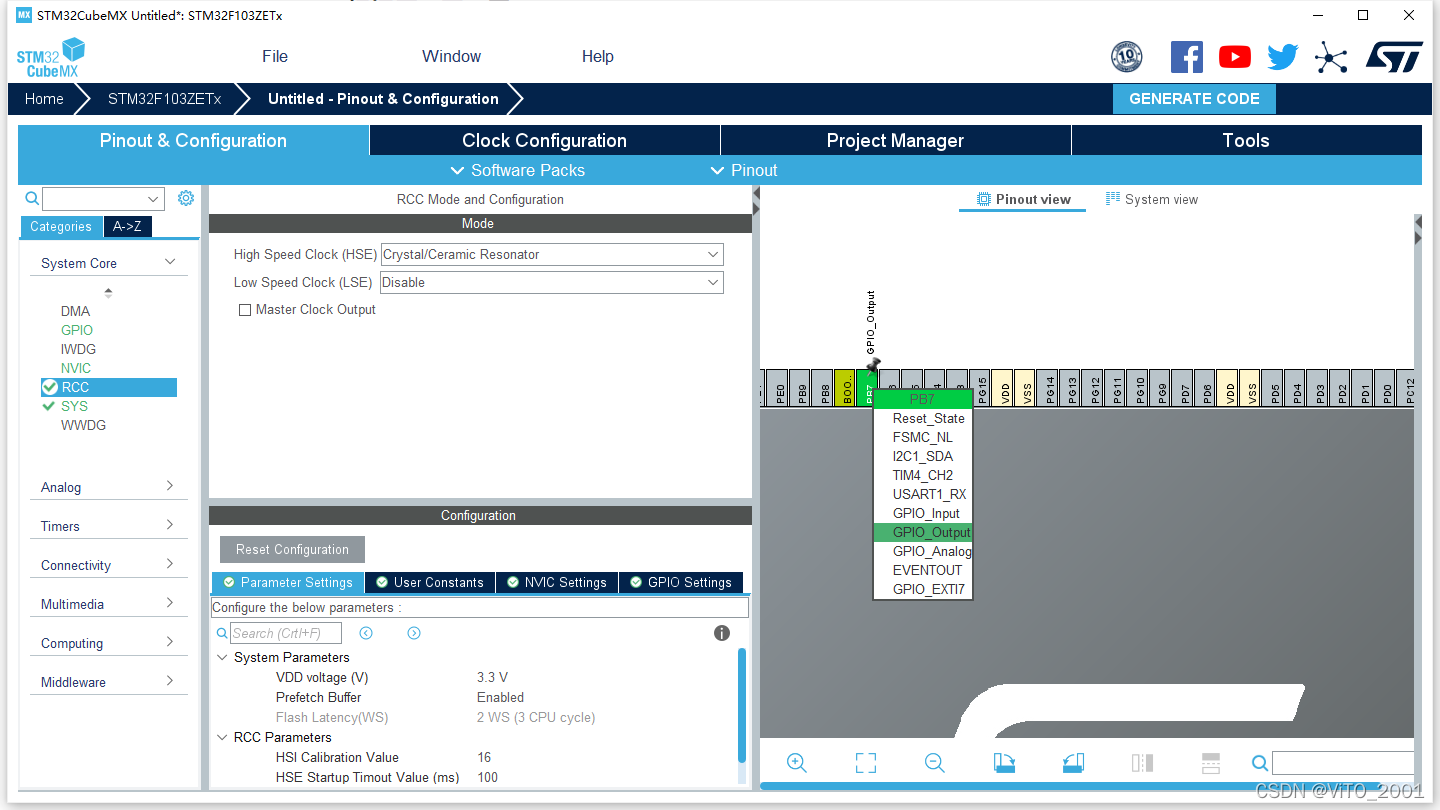This screenshot has height=810, width=1440.
Task: Switch to Project Manager tab
Action: pos(895,140)
